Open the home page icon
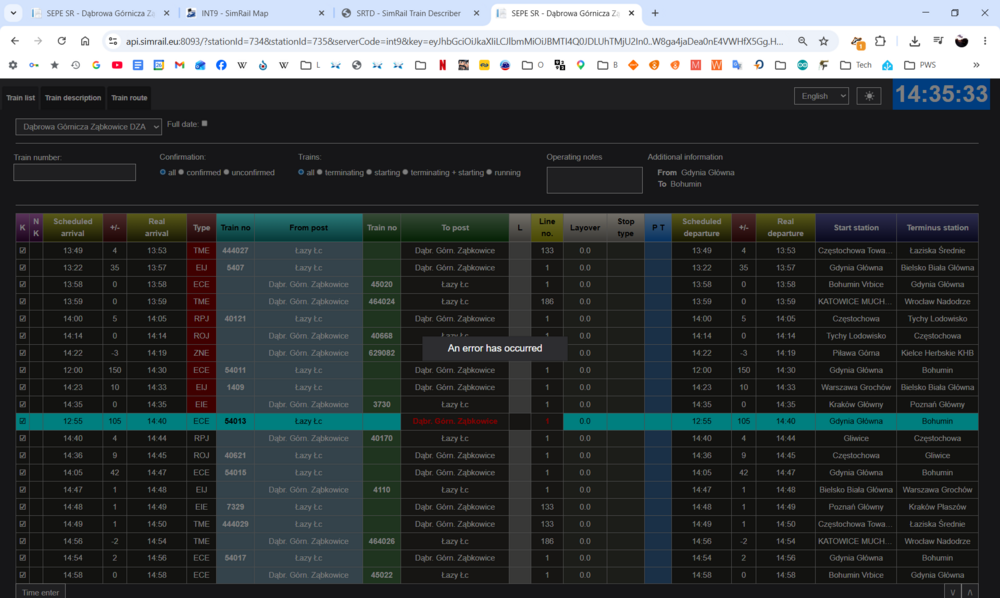The image size is (1000, 598). pos(85,41)
